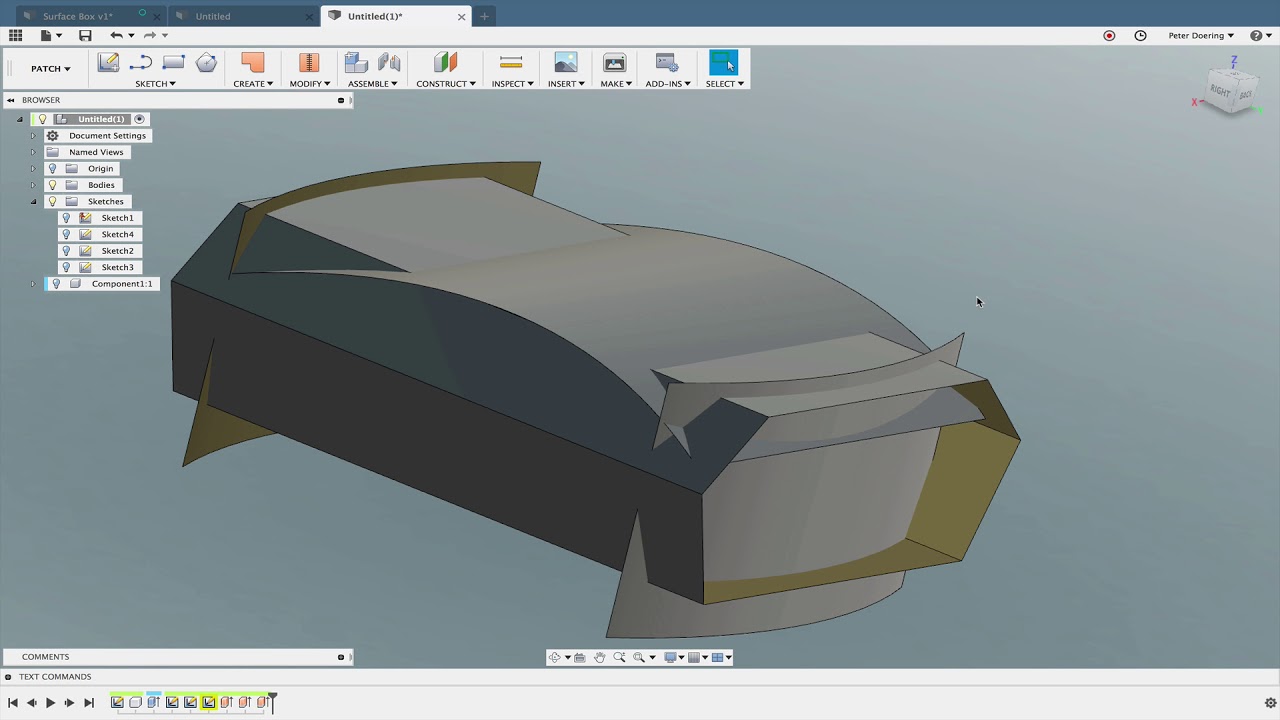
Task: Jump to timeline beginning
Action: click(13, 703)
